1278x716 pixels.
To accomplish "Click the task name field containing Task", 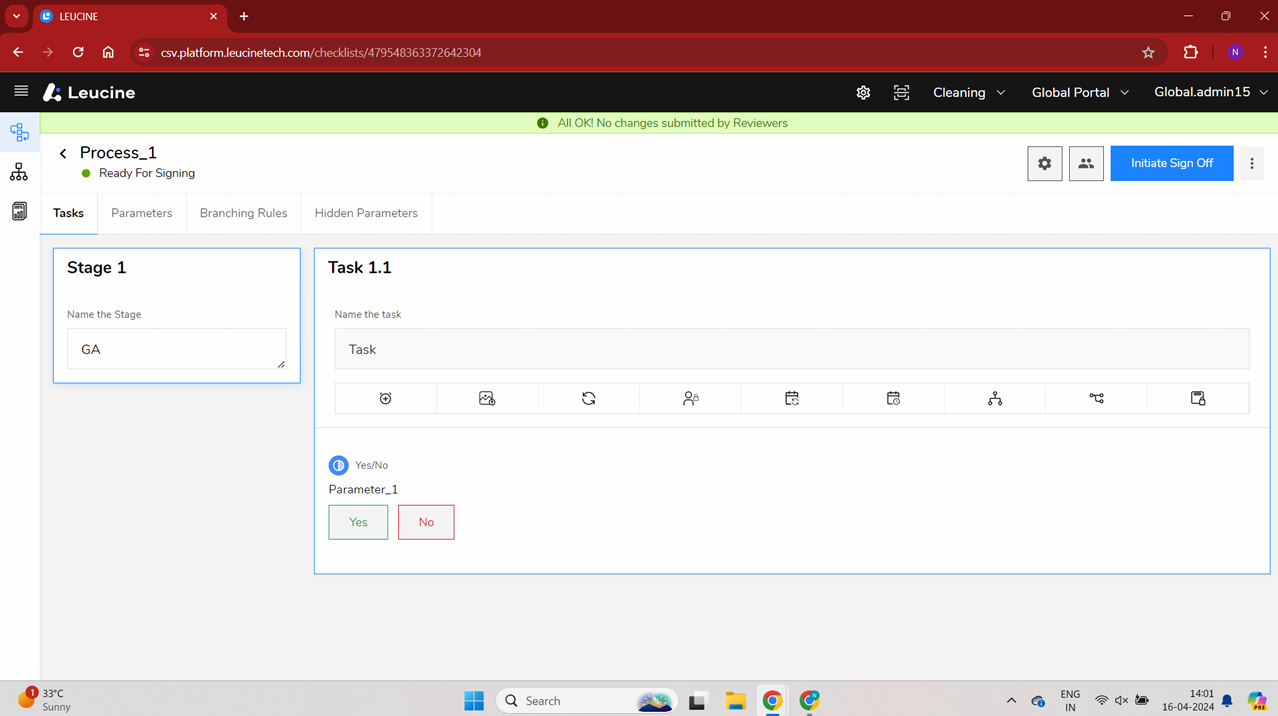I will [792, 349].
